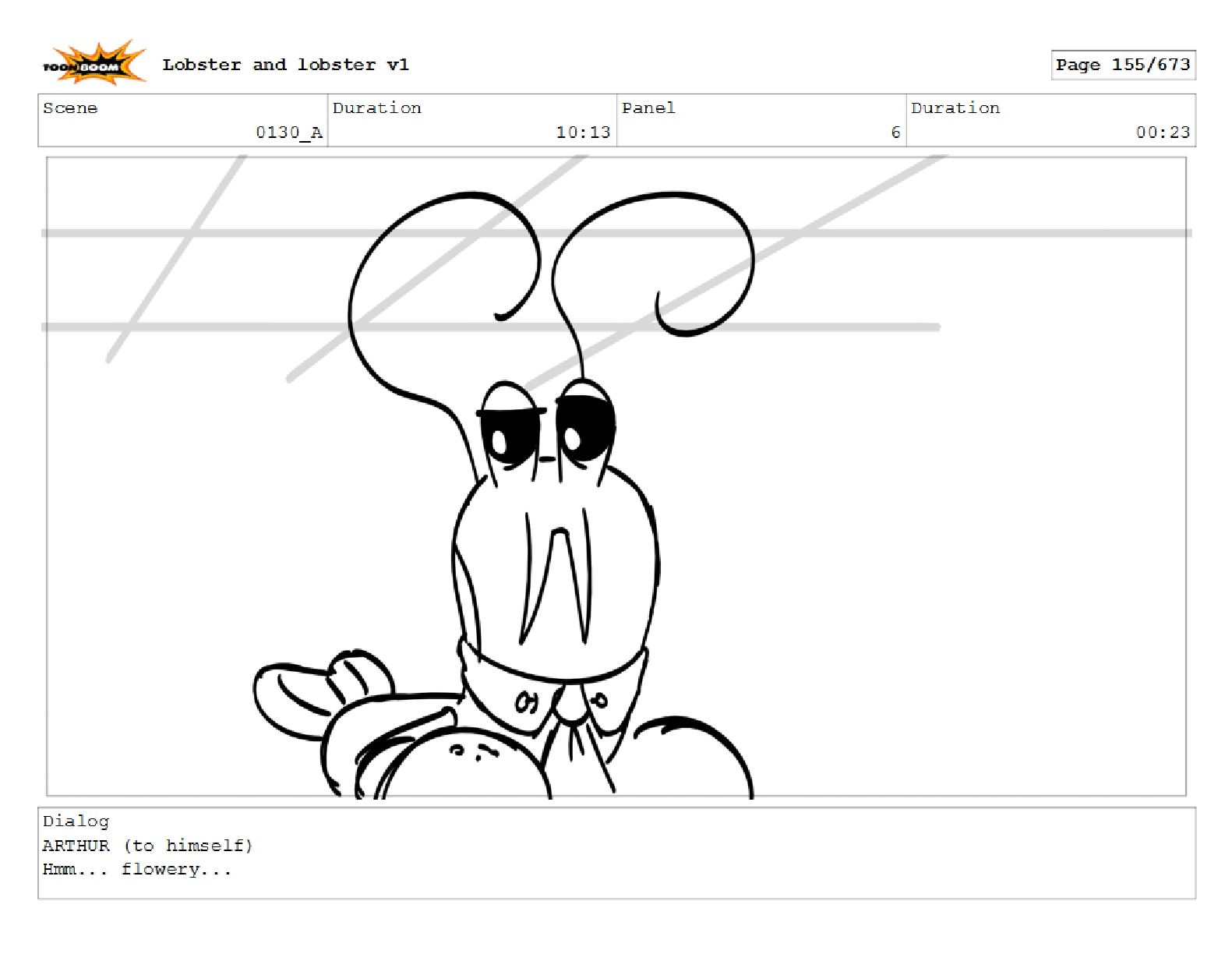The image size is (1232, 954).
Task: Select the title 'Lobster and lobster v1'
Action: tap(285, 65)
